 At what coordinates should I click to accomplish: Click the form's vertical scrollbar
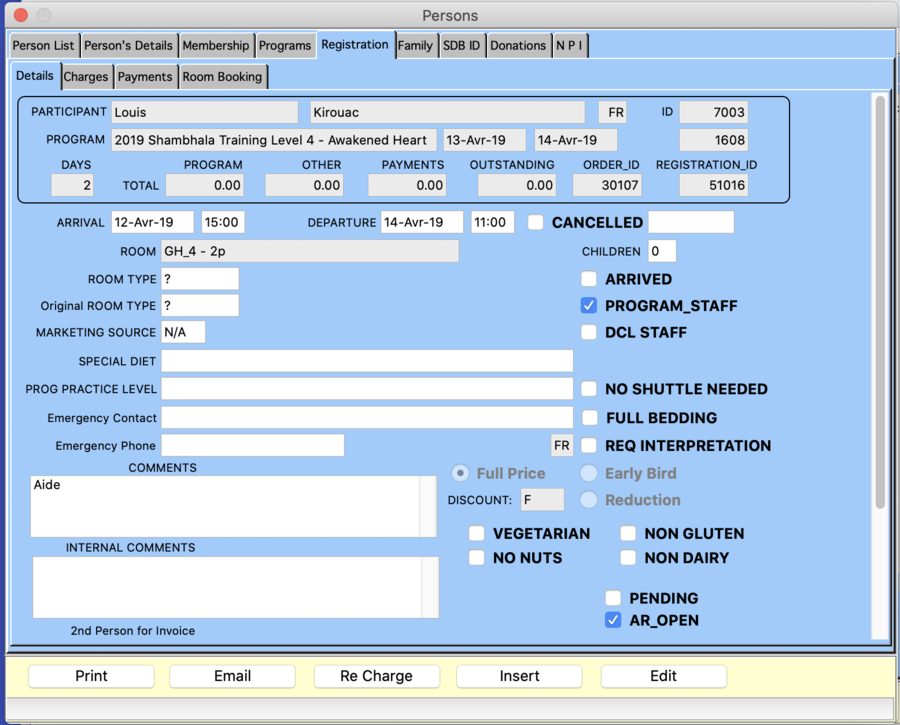click(880, 300)
